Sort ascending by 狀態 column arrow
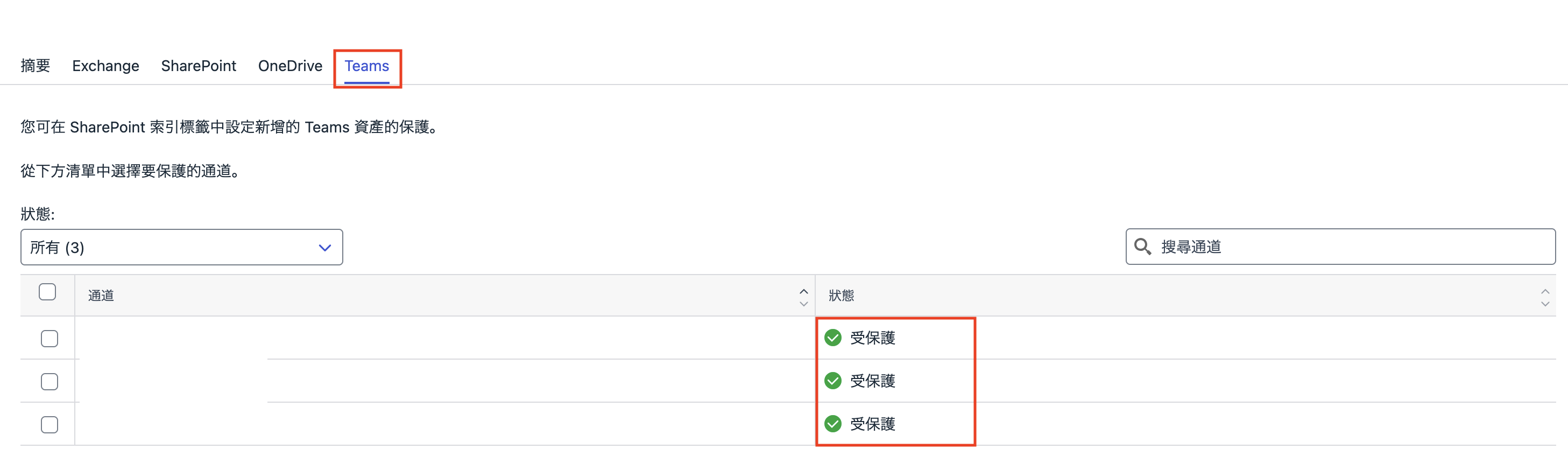1568x463 pixels. [1545, 291]
